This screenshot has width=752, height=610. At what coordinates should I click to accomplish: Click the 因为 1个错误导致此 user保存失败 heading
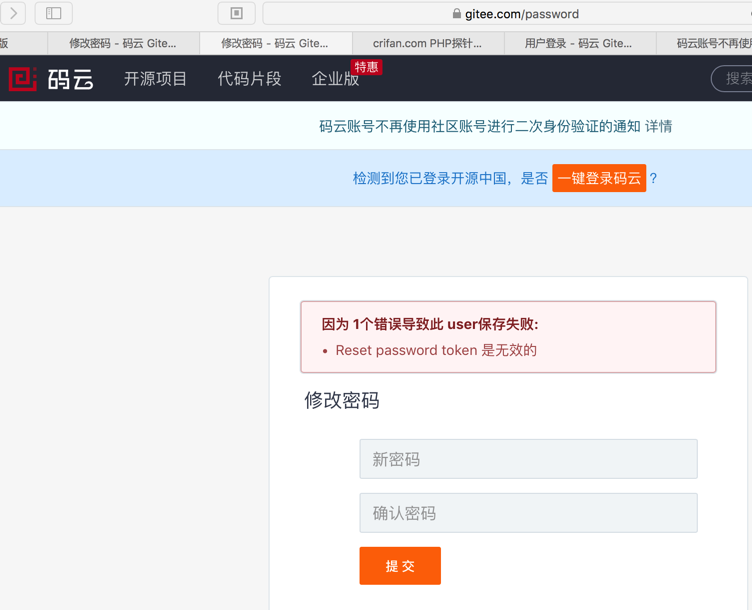coord(430,325)
